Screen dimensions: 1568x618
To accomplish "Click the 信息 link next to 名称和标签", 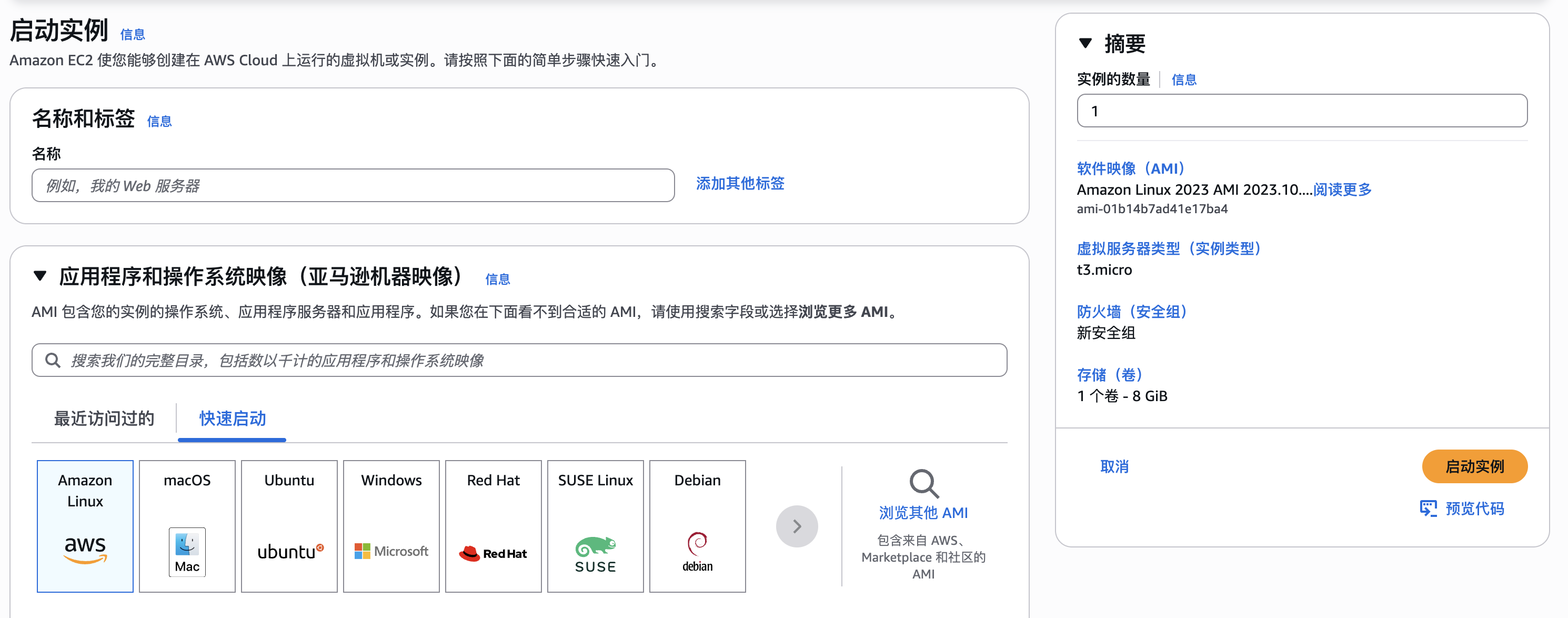I will point(159,121).
